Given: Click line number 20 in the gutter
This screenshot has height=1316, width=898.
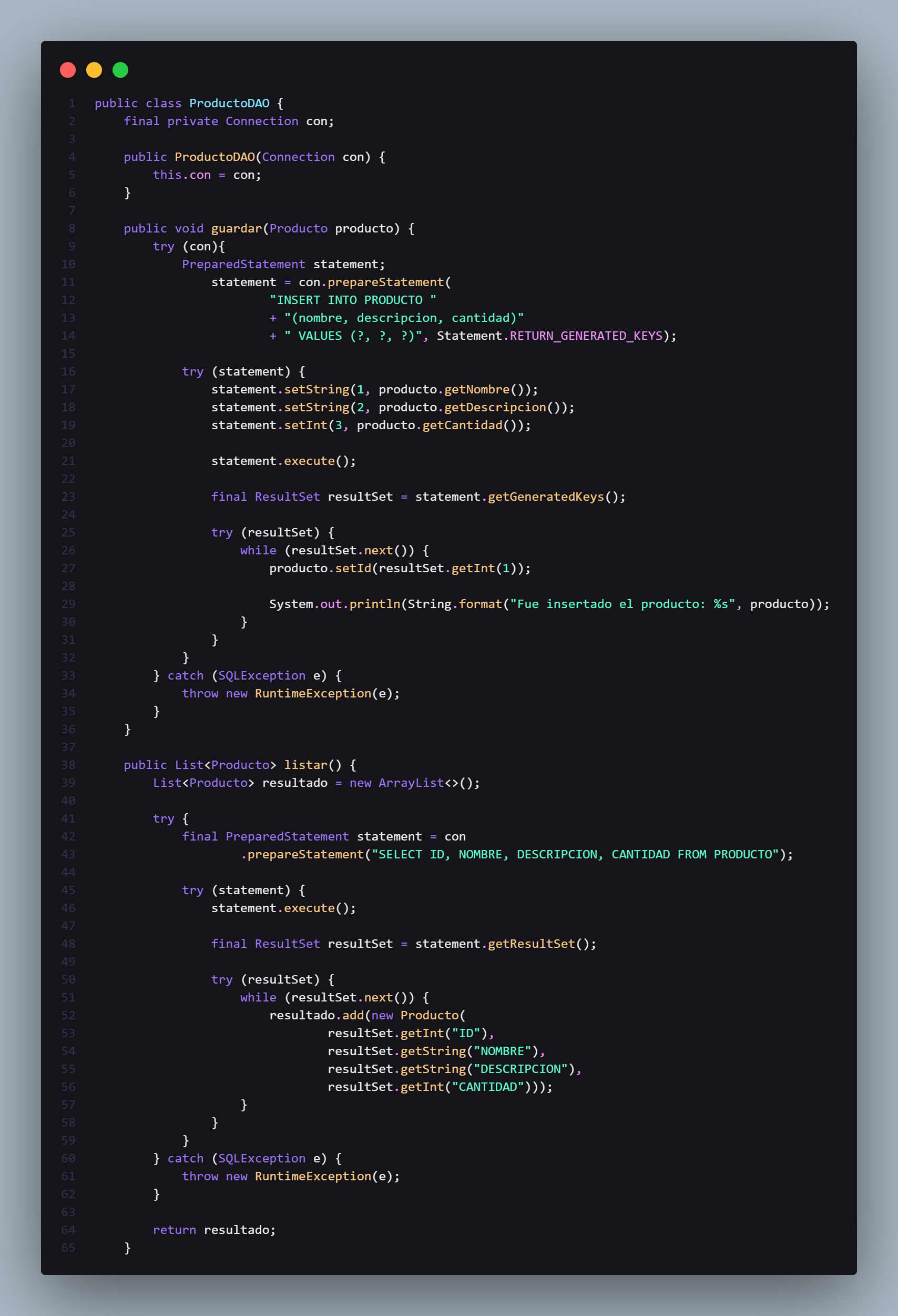Looking at the screenshot, I should click(x=68, y=443).
